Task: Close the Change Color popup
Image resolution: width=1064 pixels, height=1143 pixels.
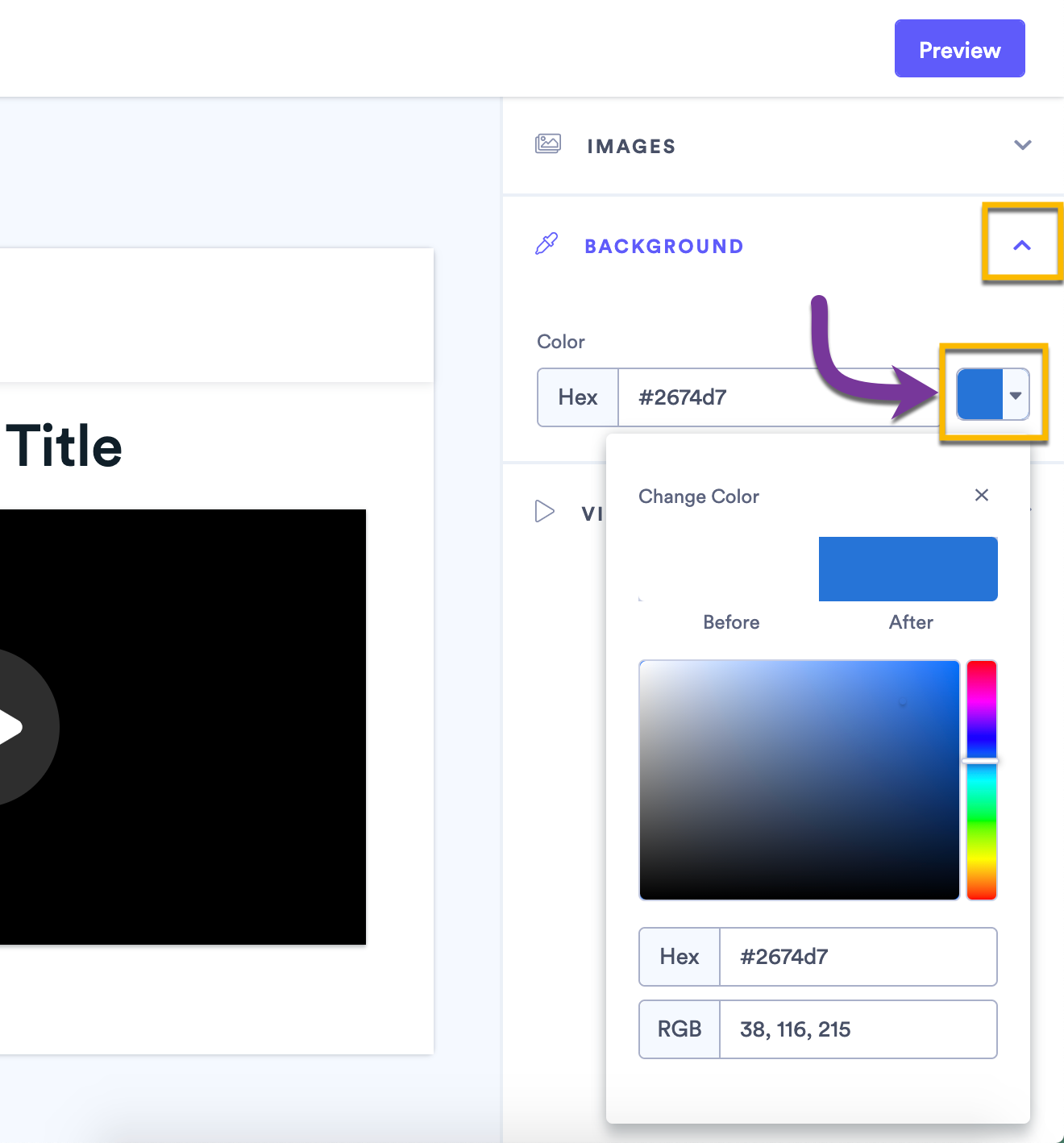Action: [x=982, y=495]
